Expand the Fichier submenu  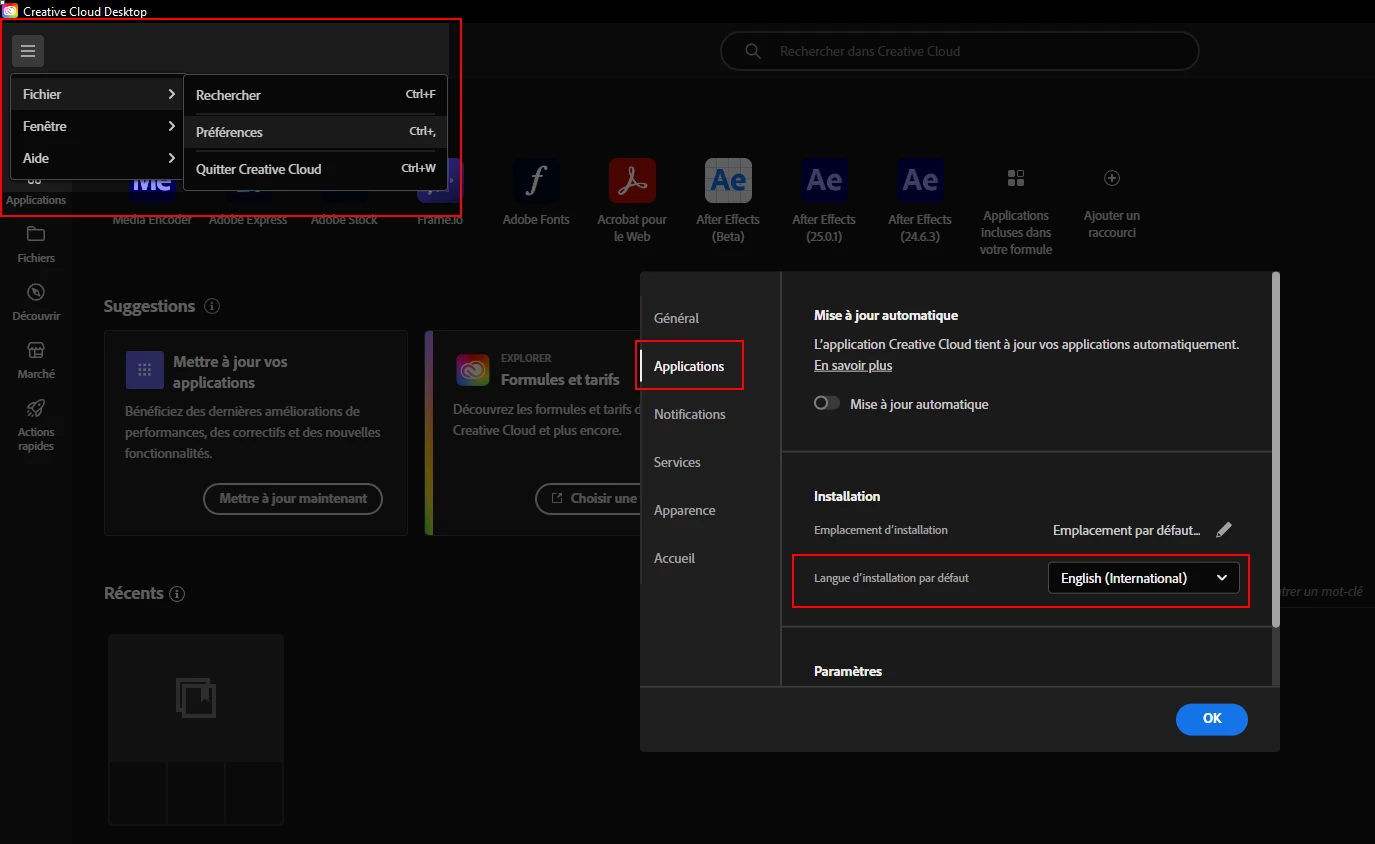[97, 94]
